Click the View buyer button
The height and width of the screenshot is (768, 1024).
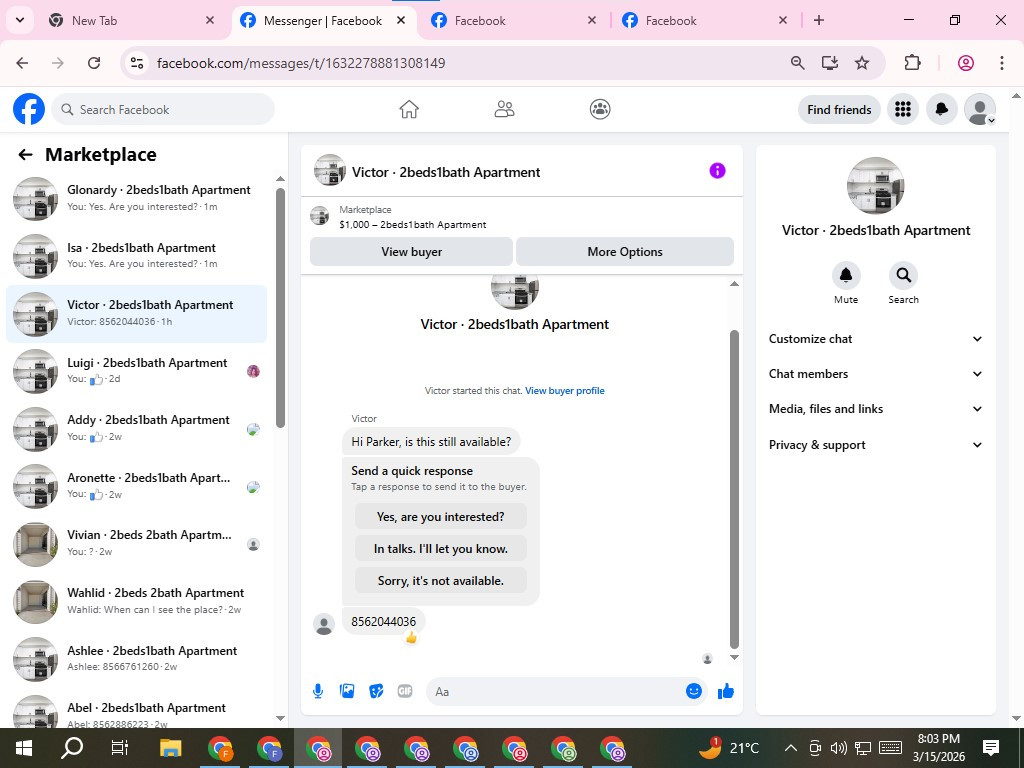(411, 251)
